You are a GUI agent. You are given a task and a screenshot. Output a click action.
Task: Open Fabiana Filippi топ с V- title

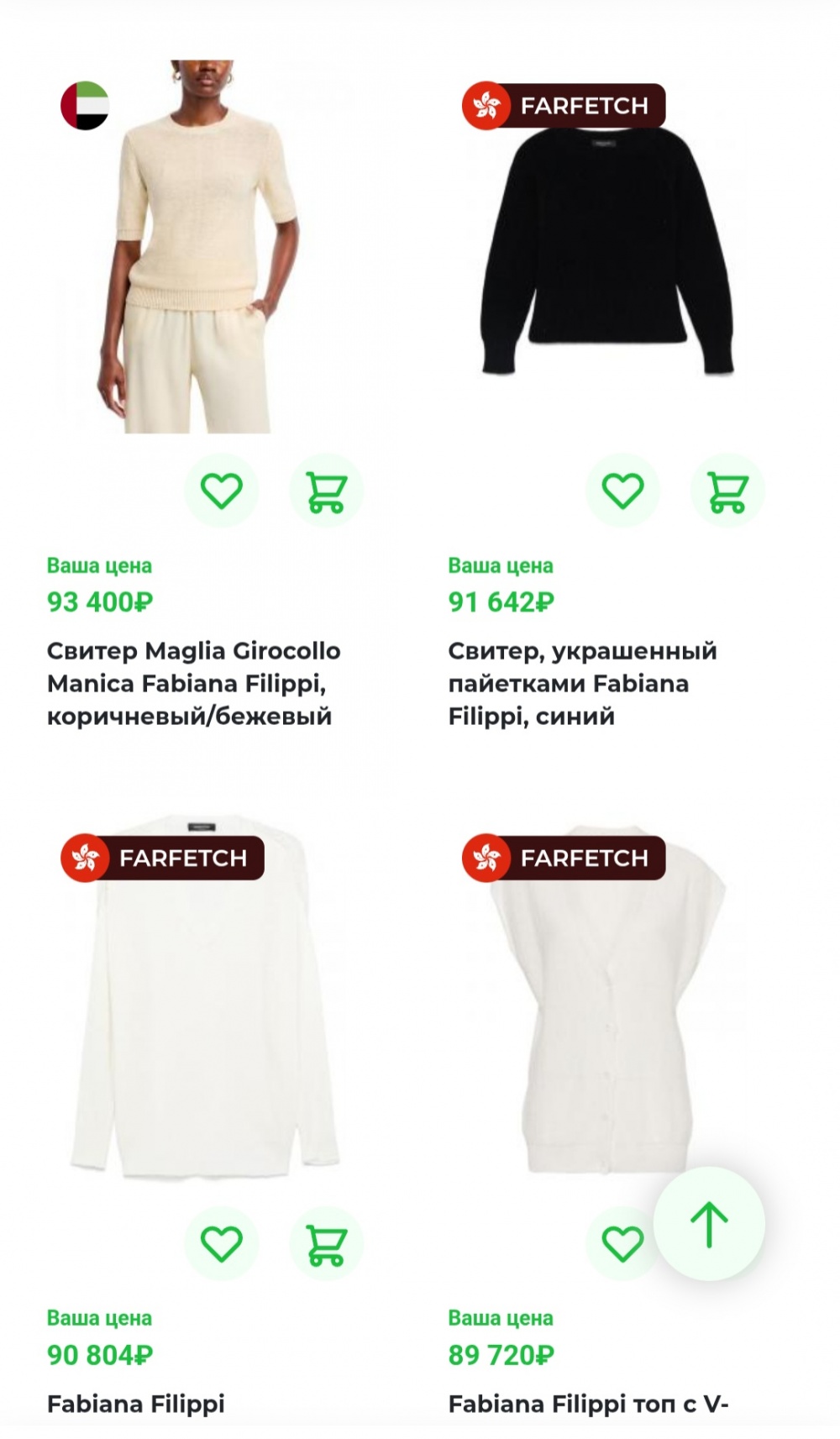click(588, 1404)
